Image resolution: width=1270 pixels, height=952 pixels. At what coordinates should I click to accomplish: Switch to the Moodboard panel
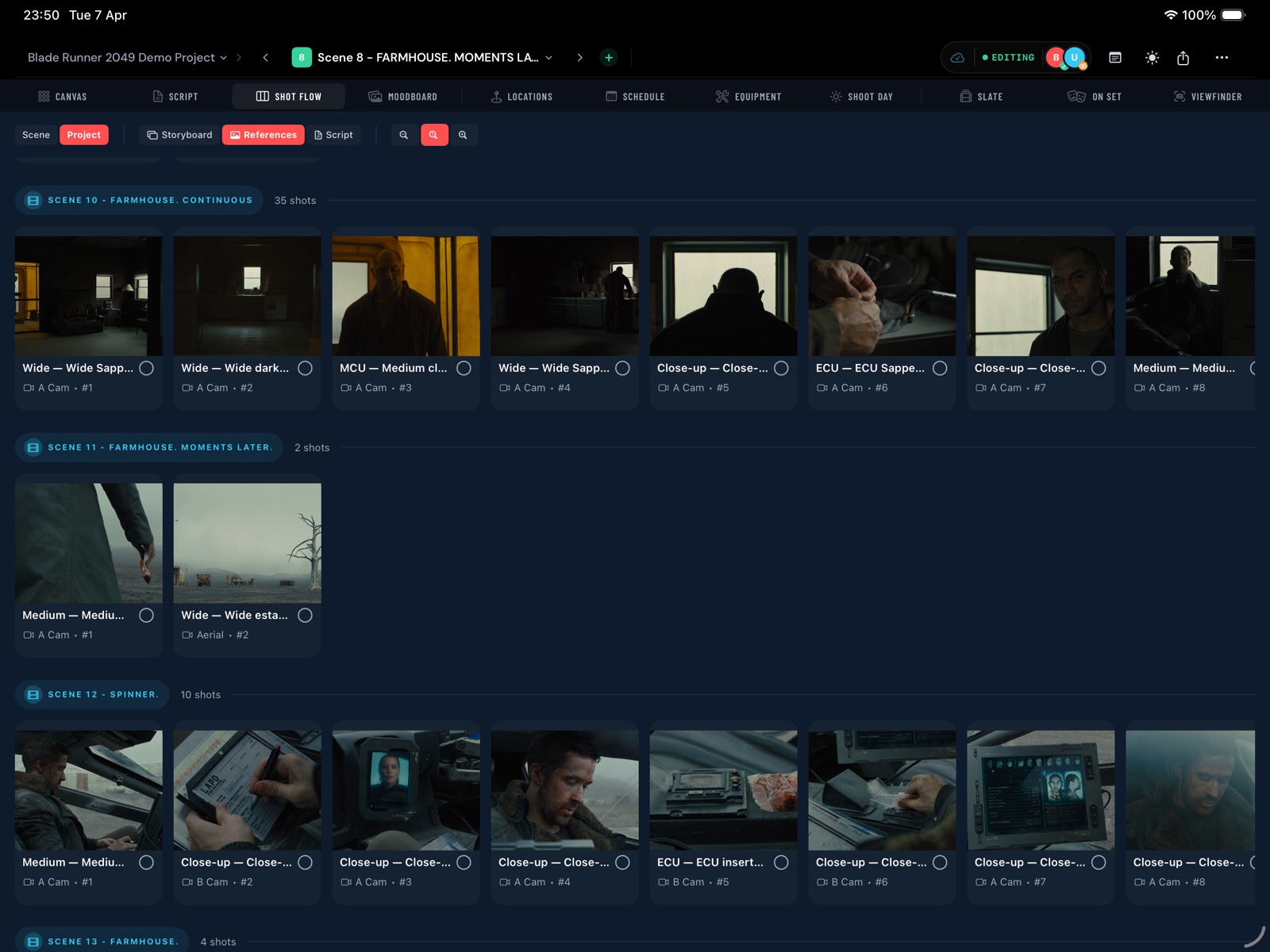click(x=403, y=96)
